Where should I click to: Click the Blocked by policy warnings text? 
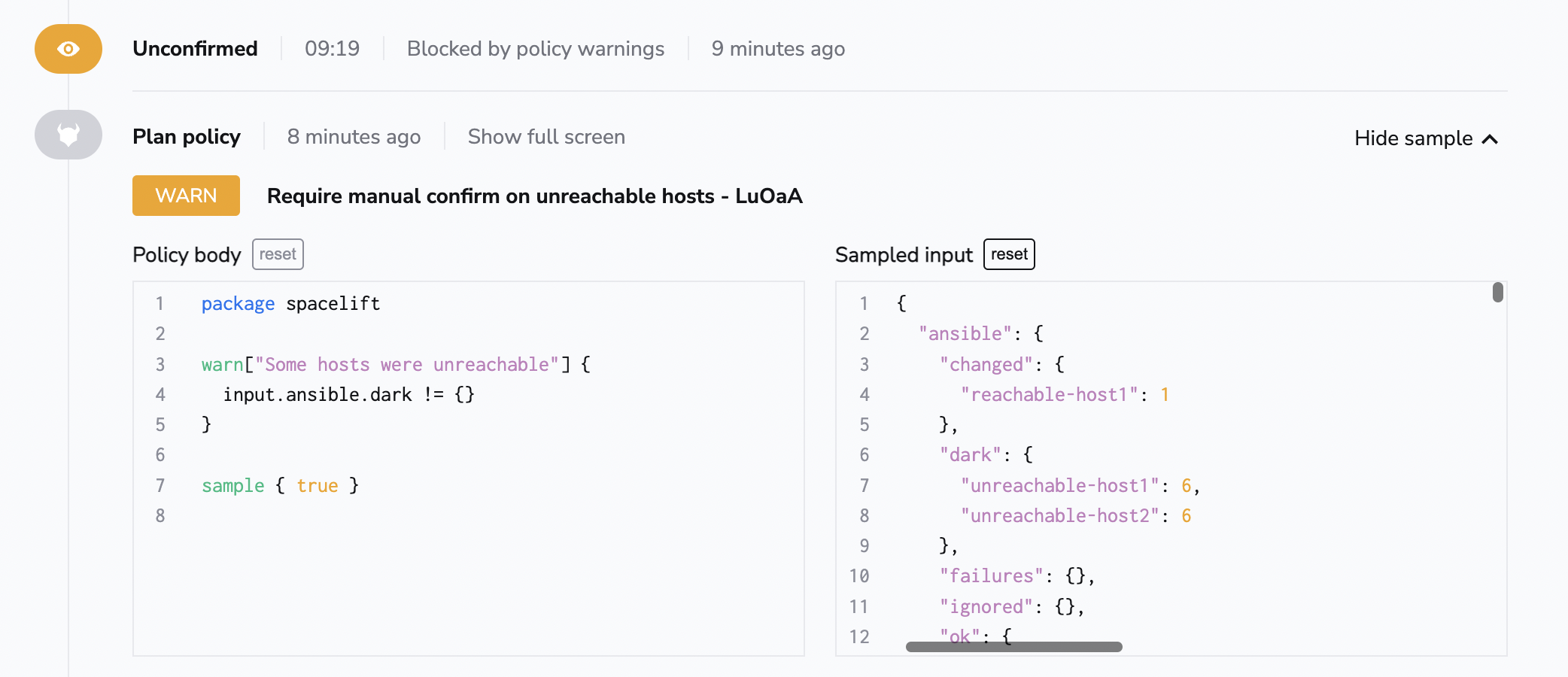[535, 48]
